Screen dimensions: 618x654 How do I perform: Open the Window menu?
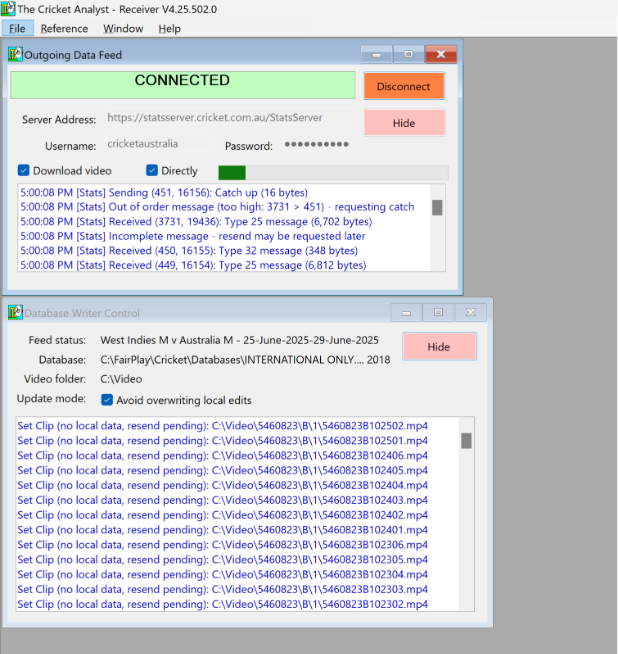pos(123,29)
